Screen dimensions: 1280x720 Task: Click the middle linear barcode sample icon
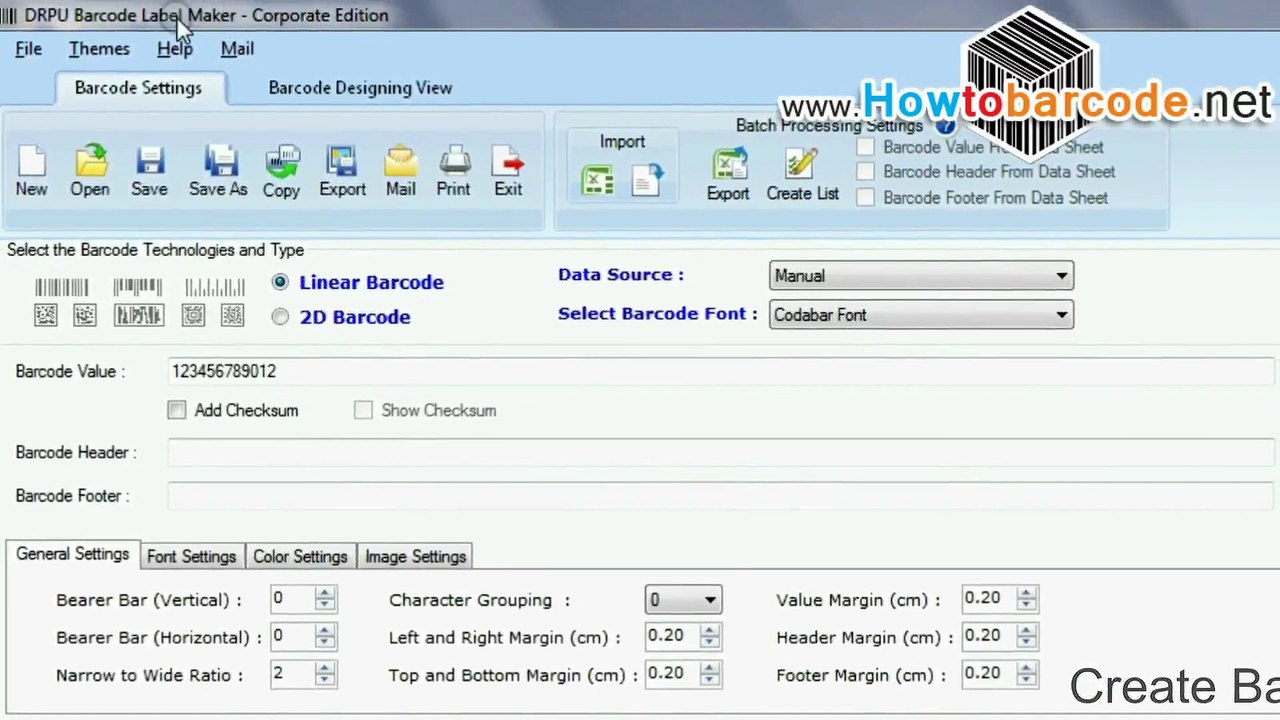[x=138, y=288]
